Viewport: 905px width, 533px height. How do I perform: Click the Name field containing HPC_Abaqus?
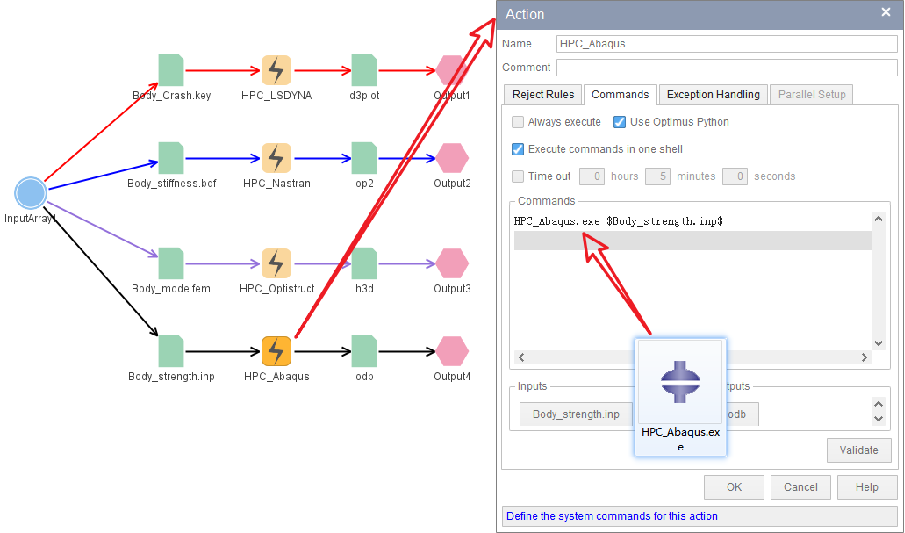pos(727,43)
